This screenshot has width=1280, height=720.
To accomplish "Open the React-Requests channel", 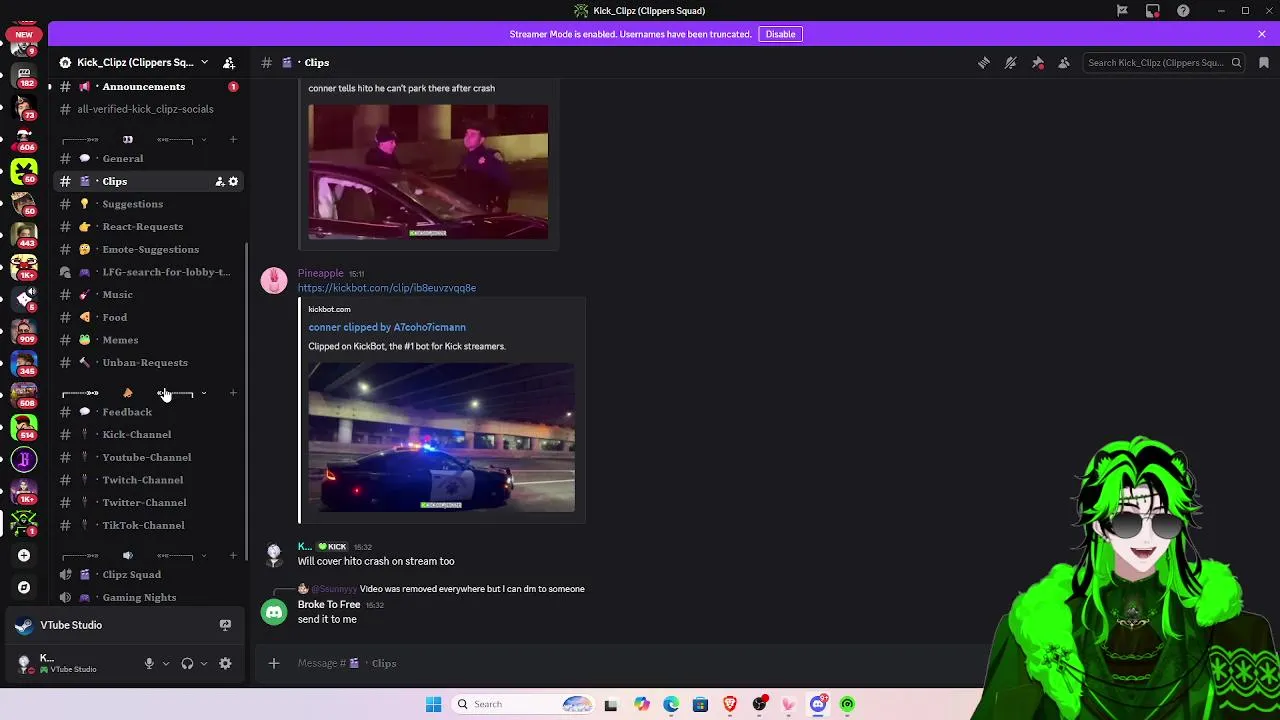I will click(x=147, y=227).
